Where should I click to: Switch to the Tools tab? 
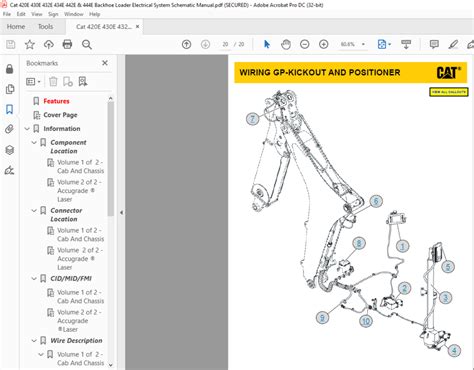click(45, 27)
